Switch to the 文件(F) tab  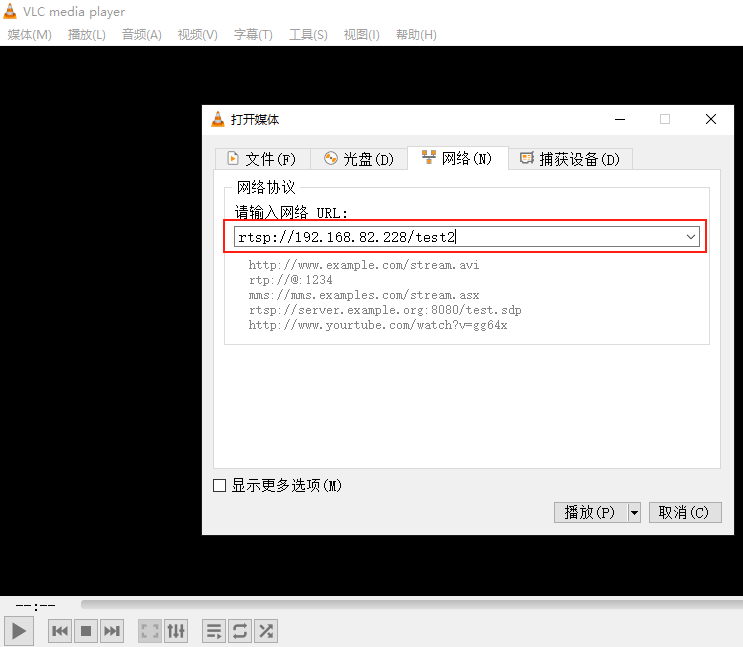pos(263,159)
